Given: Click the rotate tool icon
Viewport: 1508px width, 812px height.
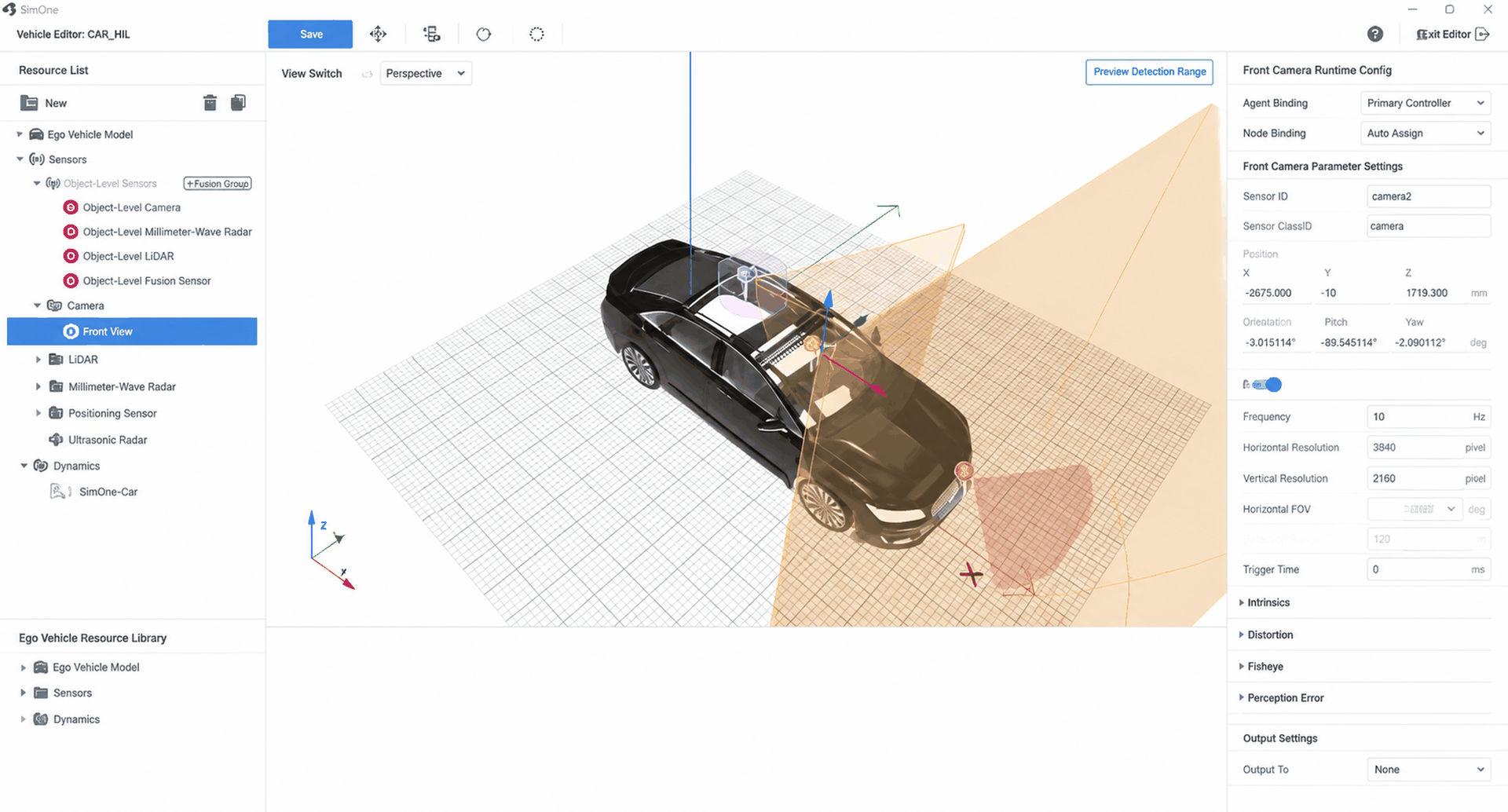Looking at the screenshot, I should click(x=484, y=34).
